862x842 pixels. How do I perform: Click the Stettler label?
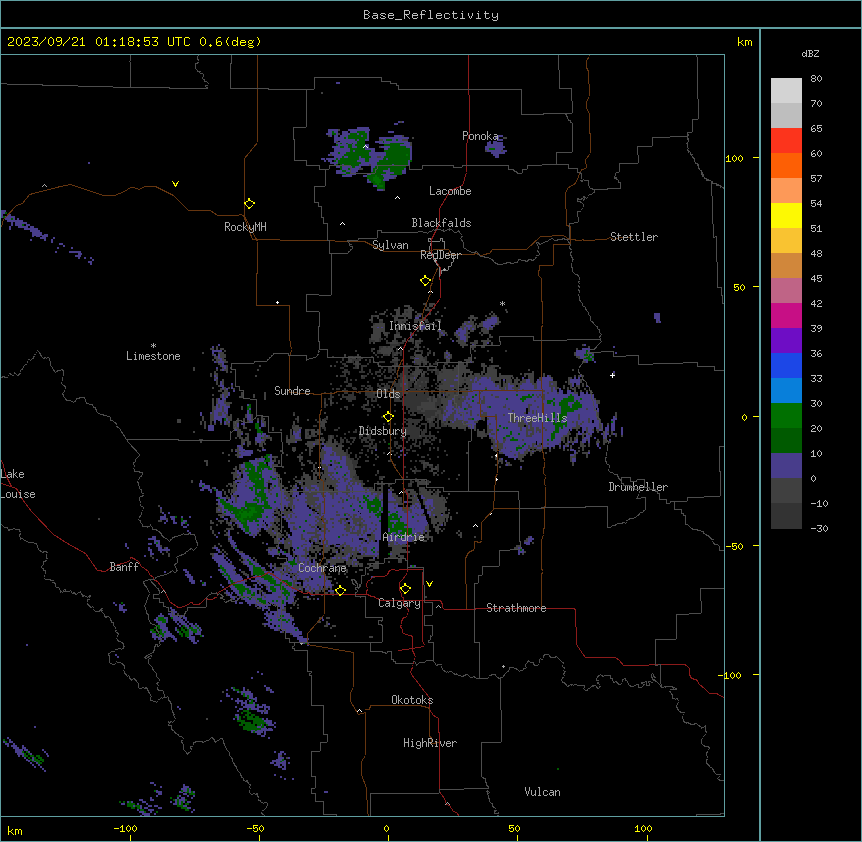pos(634,237)
